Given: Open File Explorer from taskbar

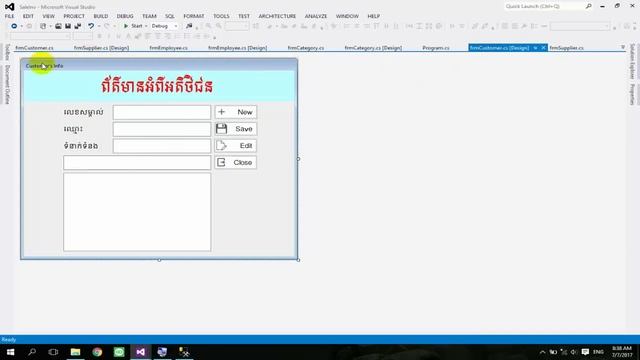Looking at the screenshot, I should pyautogui.click(x=75, y=352).
